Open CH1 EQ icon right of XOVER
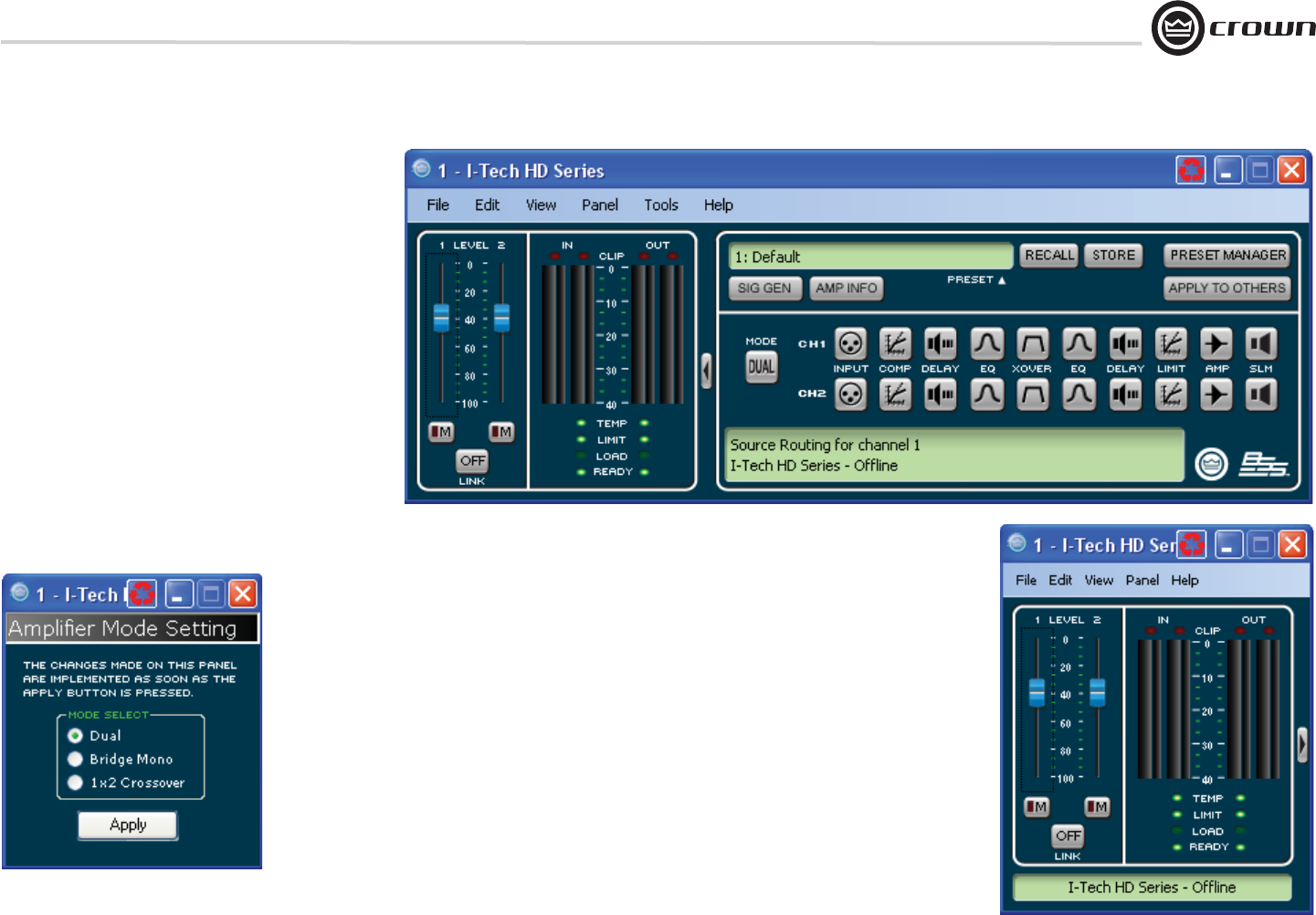 1079,344
